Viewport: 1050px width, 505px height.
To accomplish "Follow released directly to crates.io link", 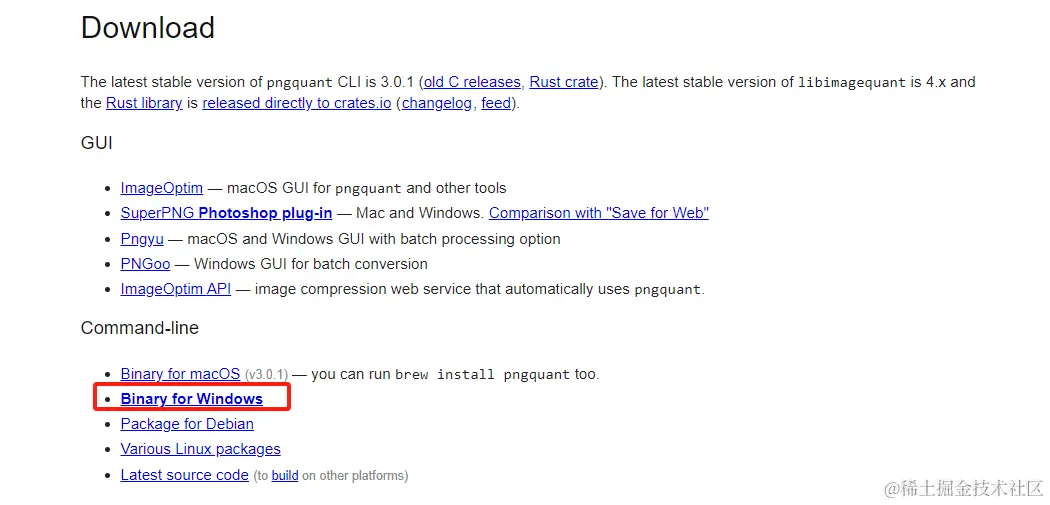I will (x=296, y=103).
